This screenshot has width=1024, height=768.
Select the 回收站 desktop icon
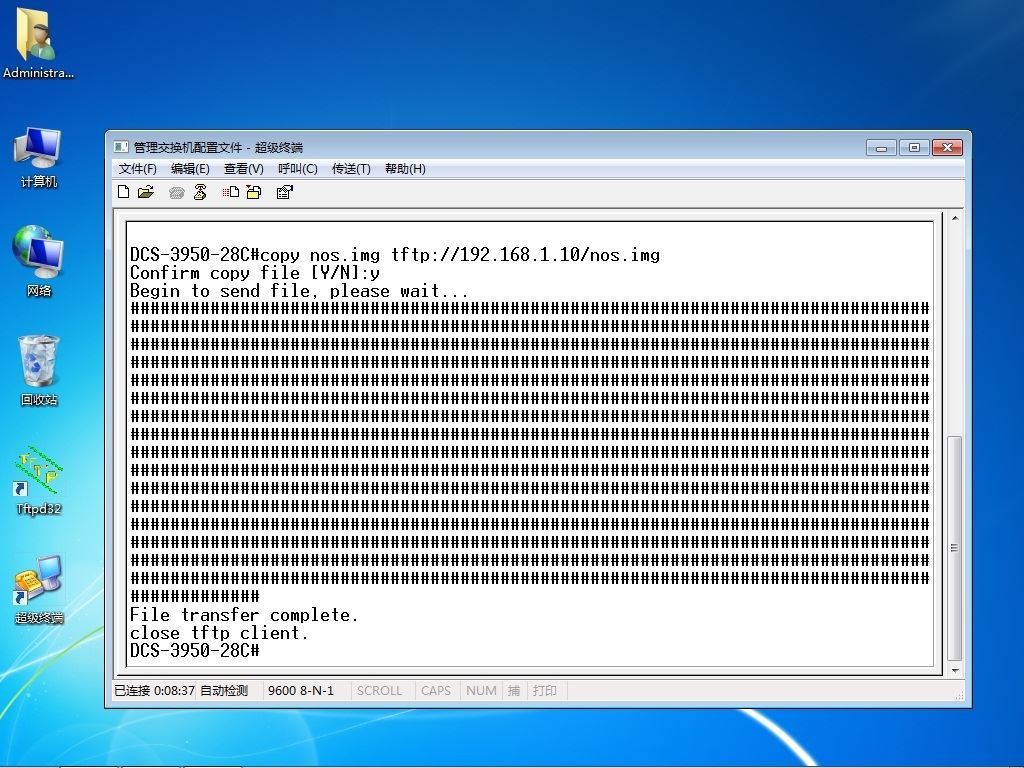39,370
